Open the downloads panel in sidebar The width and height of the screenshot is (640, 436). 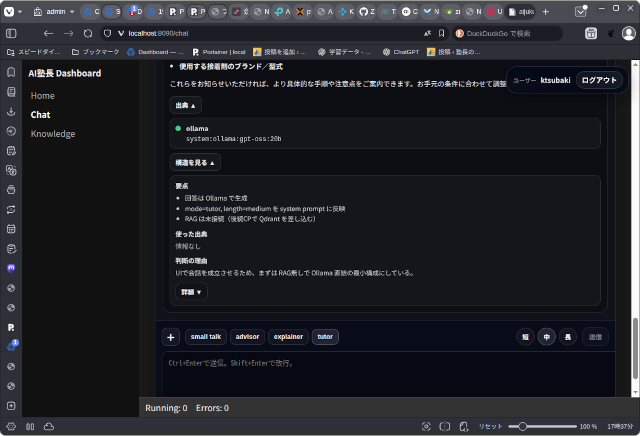(11, 111)
